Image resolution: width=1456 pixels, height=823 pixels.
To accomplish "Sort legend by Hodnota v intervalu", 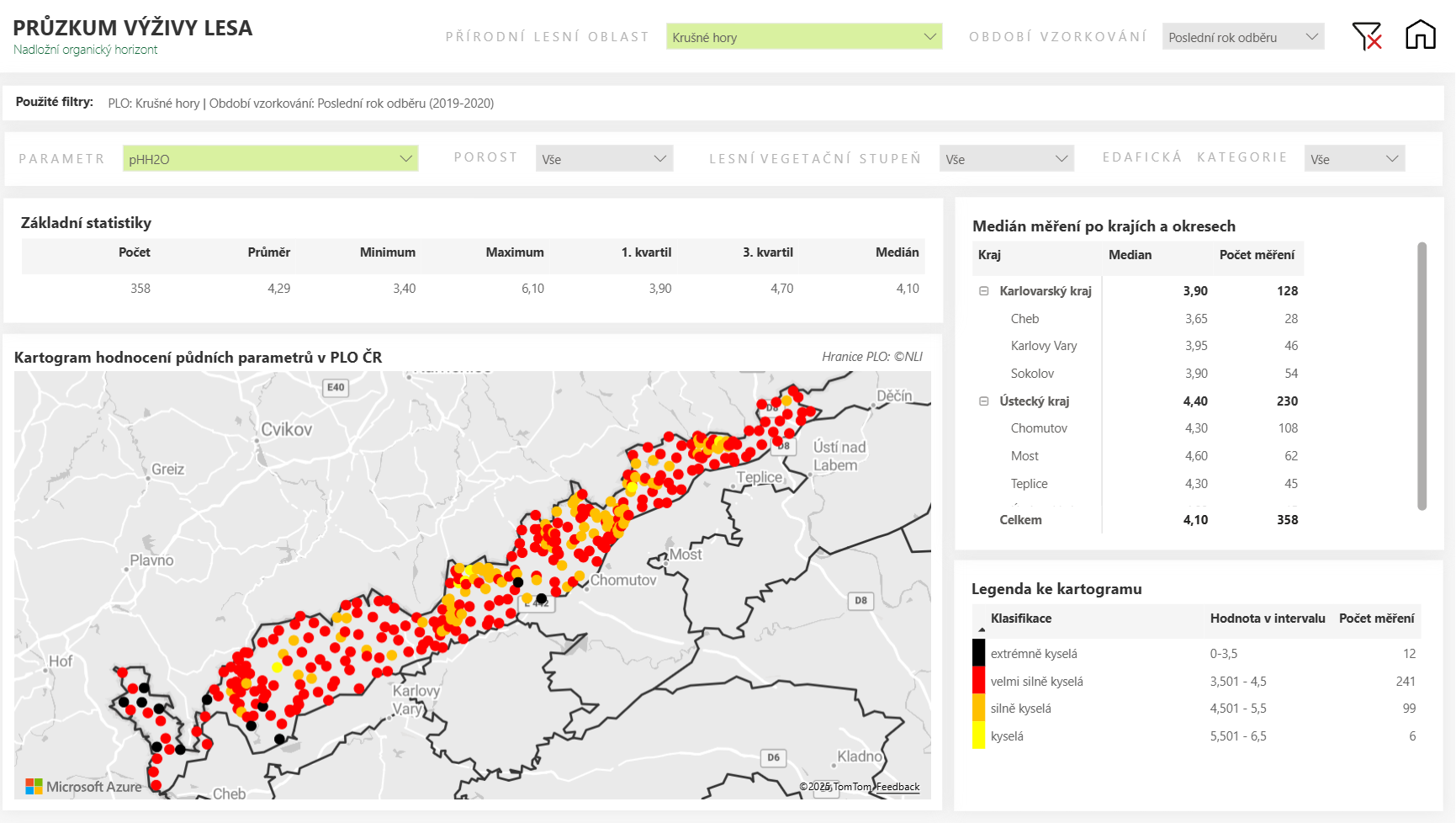I will coord(1268,619).
